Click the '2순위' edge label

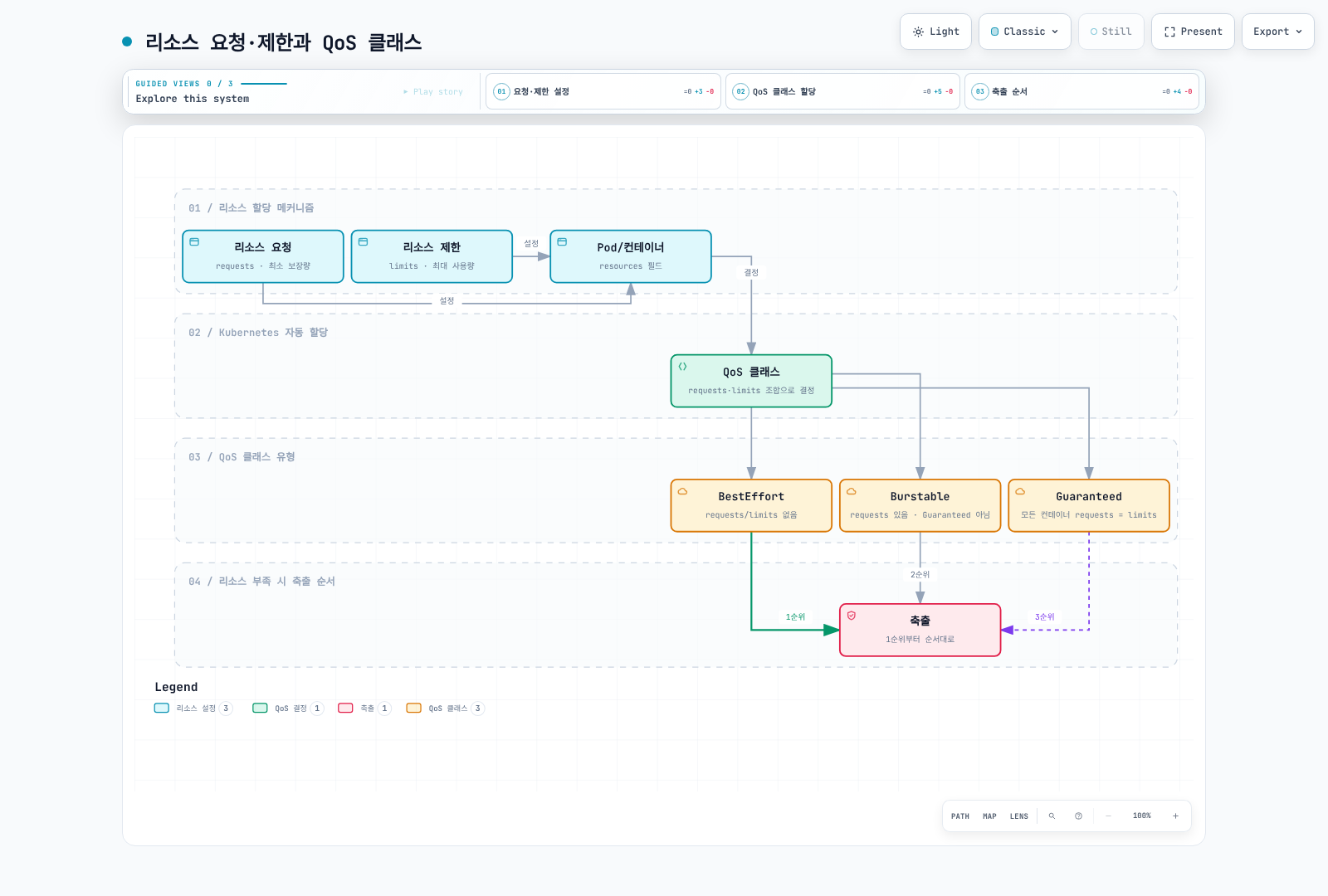[920, 575]
